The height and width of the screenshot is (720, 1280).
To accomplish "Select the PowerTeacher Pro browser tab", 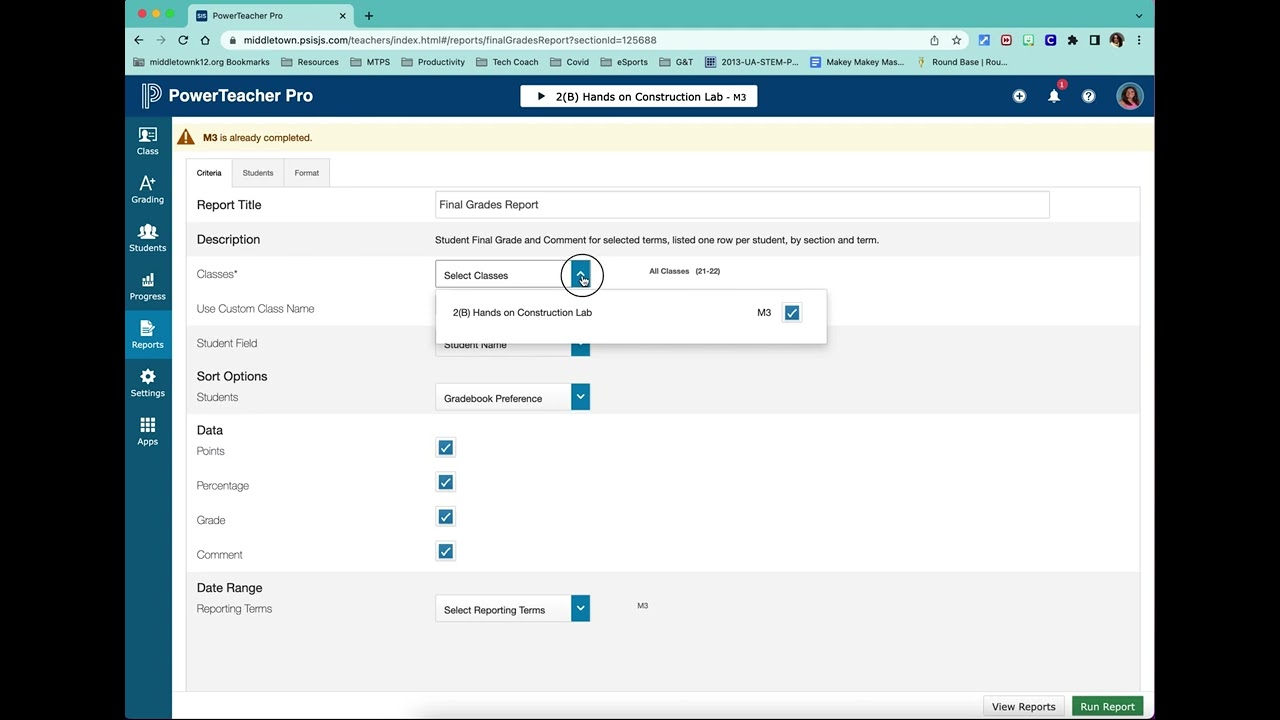I will point(270,16).
